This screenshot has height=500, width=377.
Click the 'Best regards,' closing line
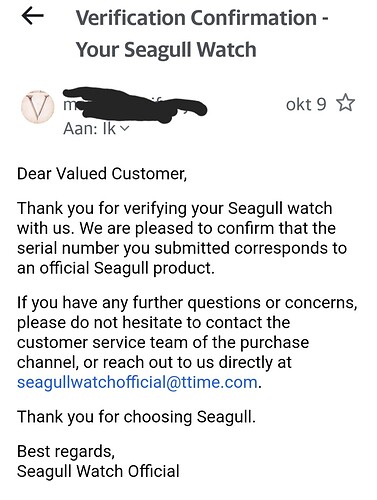pyautogui.click(x=66, y=452)
